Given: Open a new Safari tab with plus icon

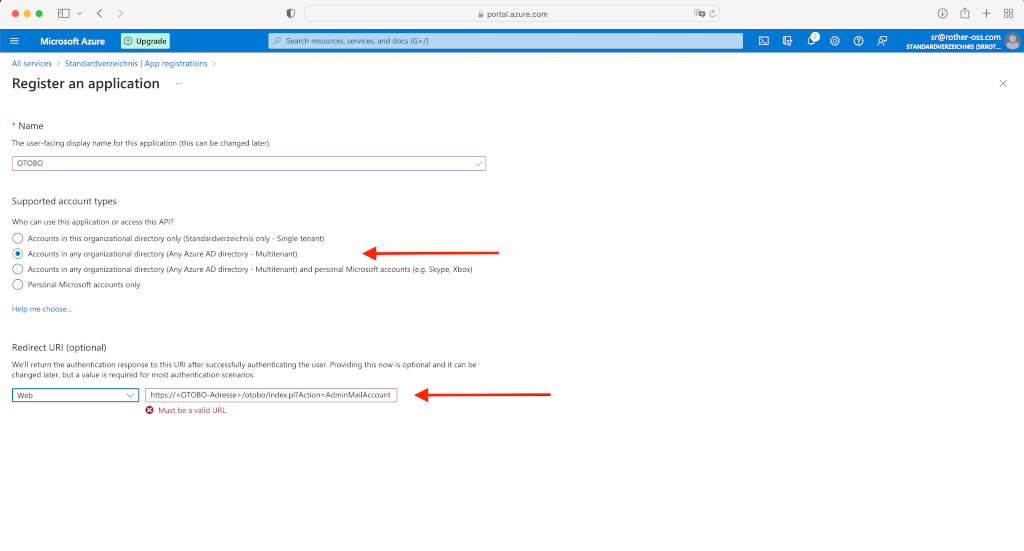Looking at the screenshot, I should 986,13.
